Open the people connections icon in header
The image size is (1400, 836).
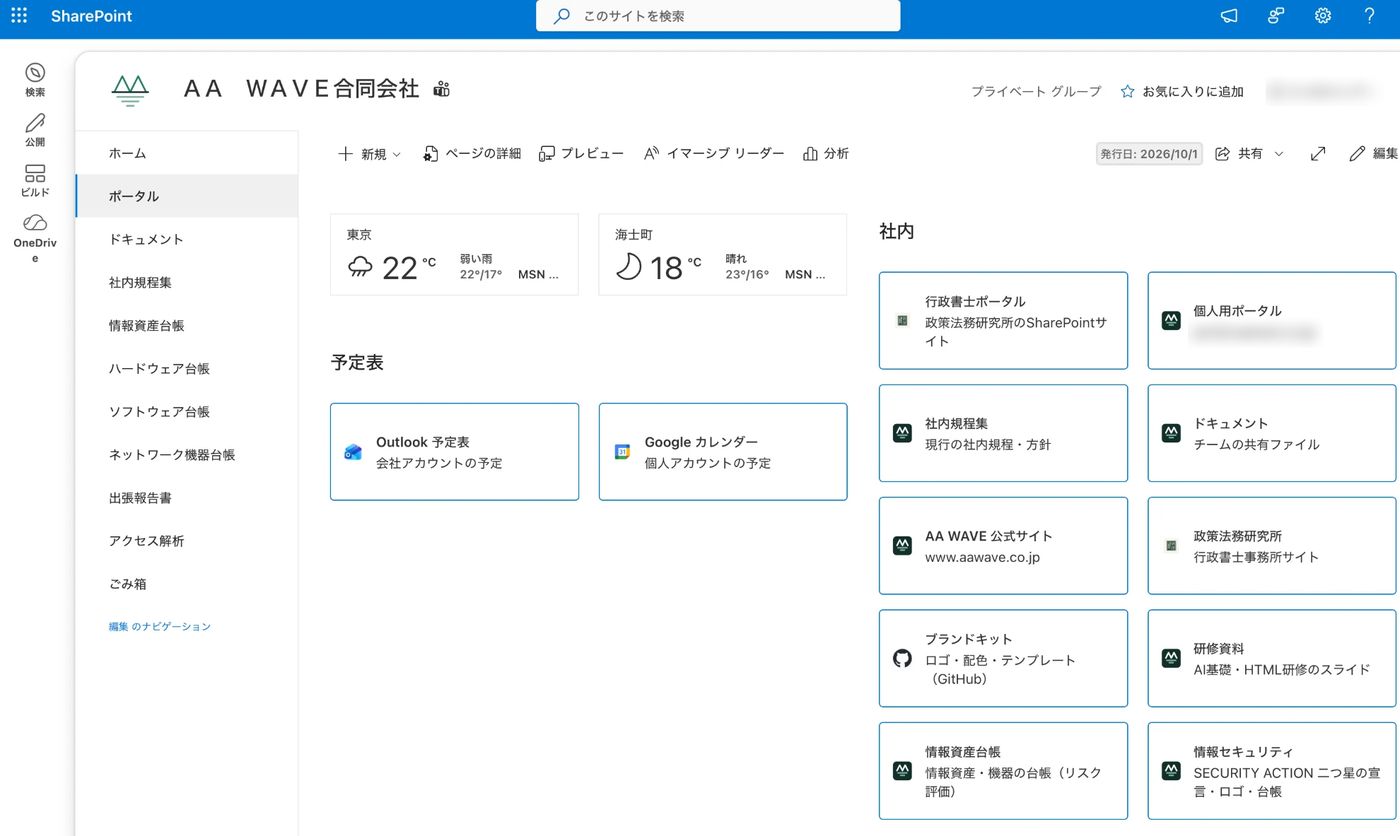tap(1276, 16)
